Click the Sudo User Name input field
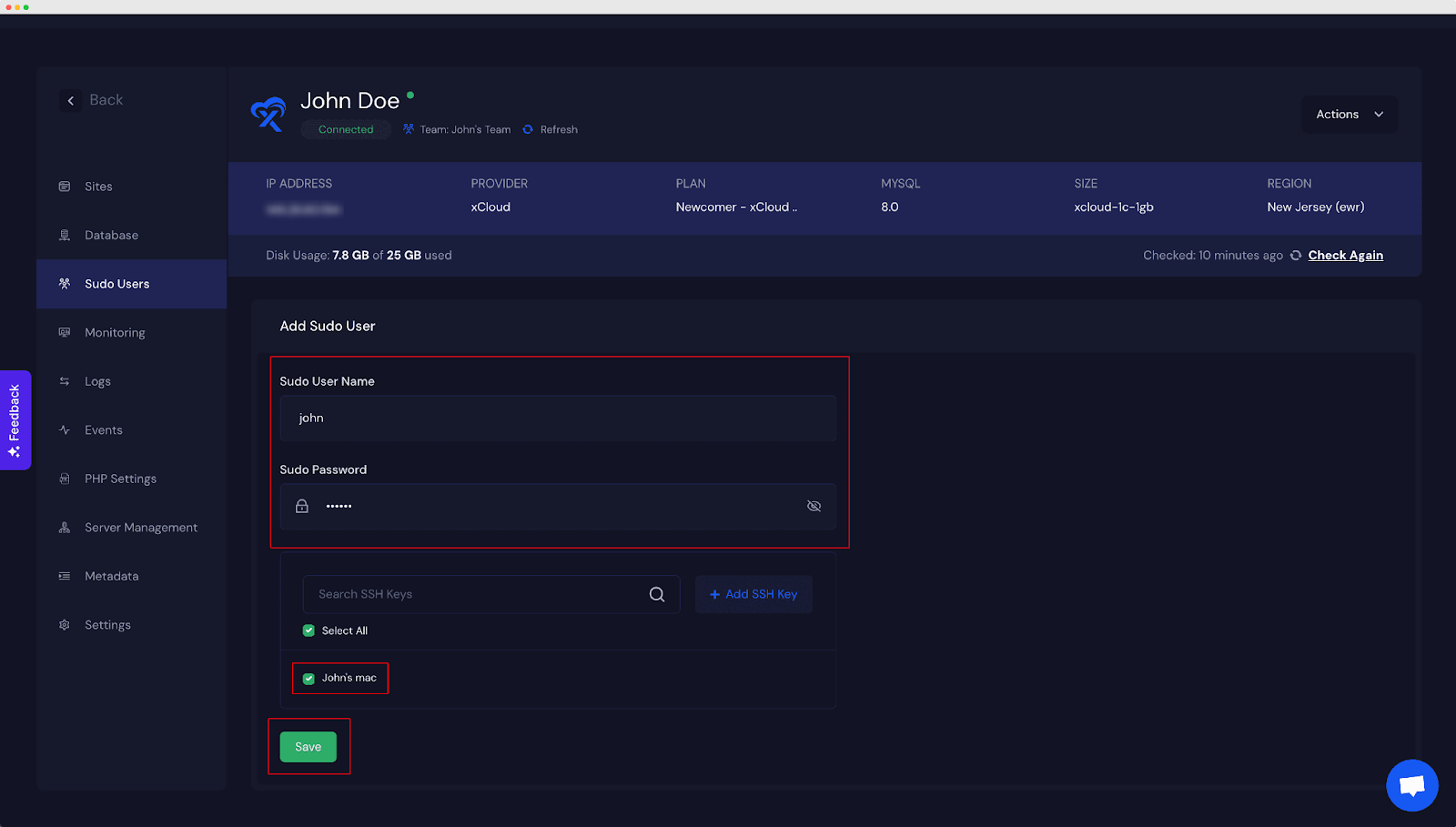This screenshot has width=1456, height=827. tap(557, 419)
